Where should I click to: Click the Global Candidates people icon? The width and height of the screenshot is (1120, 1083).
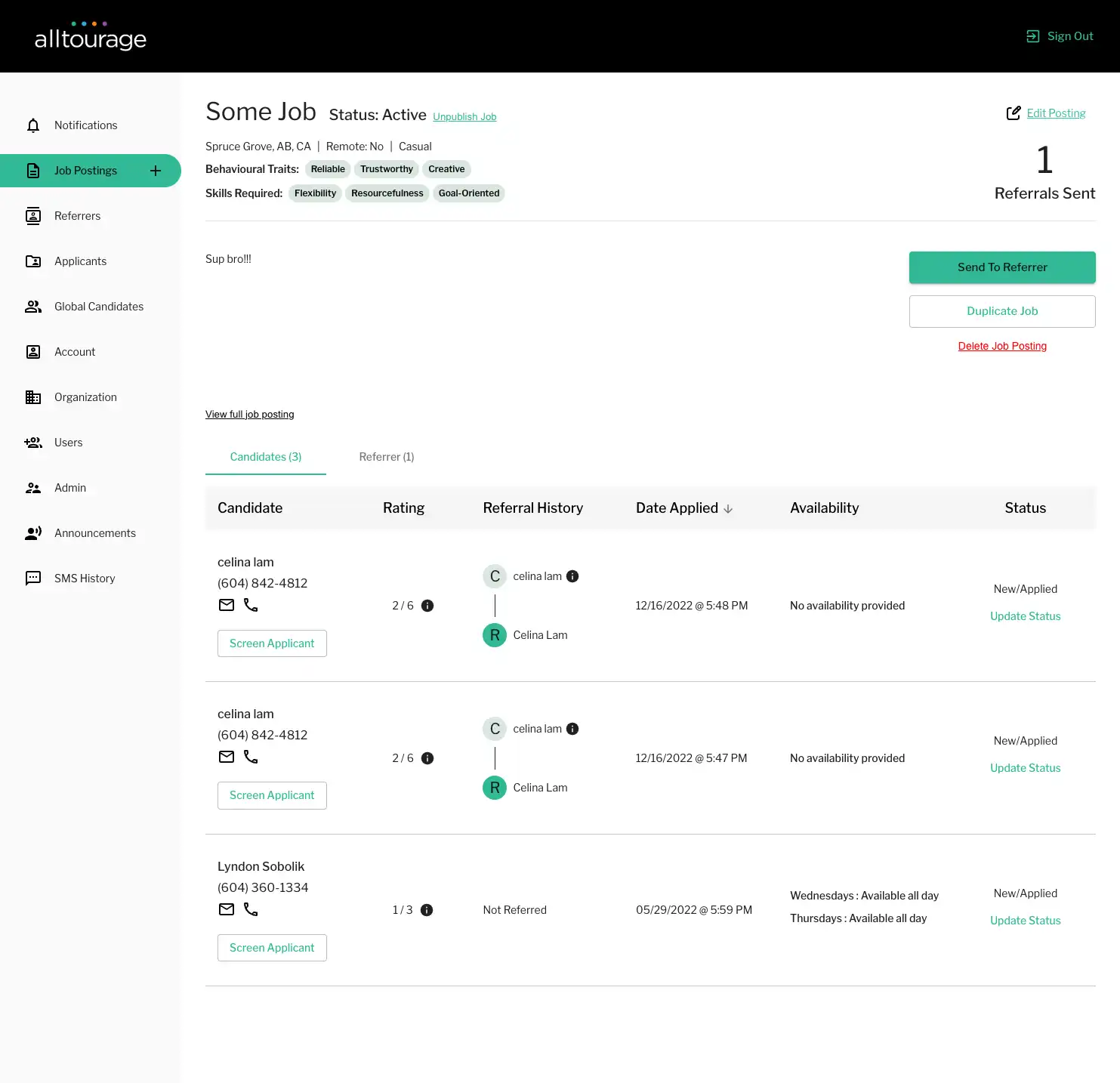click(x=33, y=307)
